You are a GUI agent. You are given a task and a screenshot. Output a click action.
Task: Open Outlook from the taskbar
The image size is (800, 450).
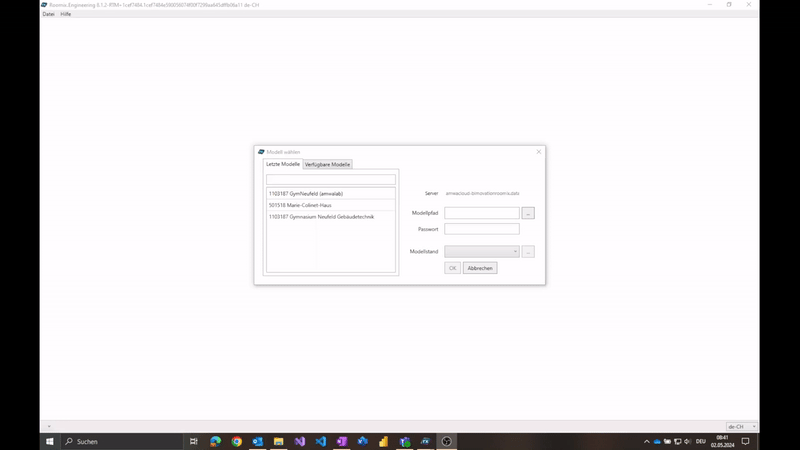coord(257,441)
